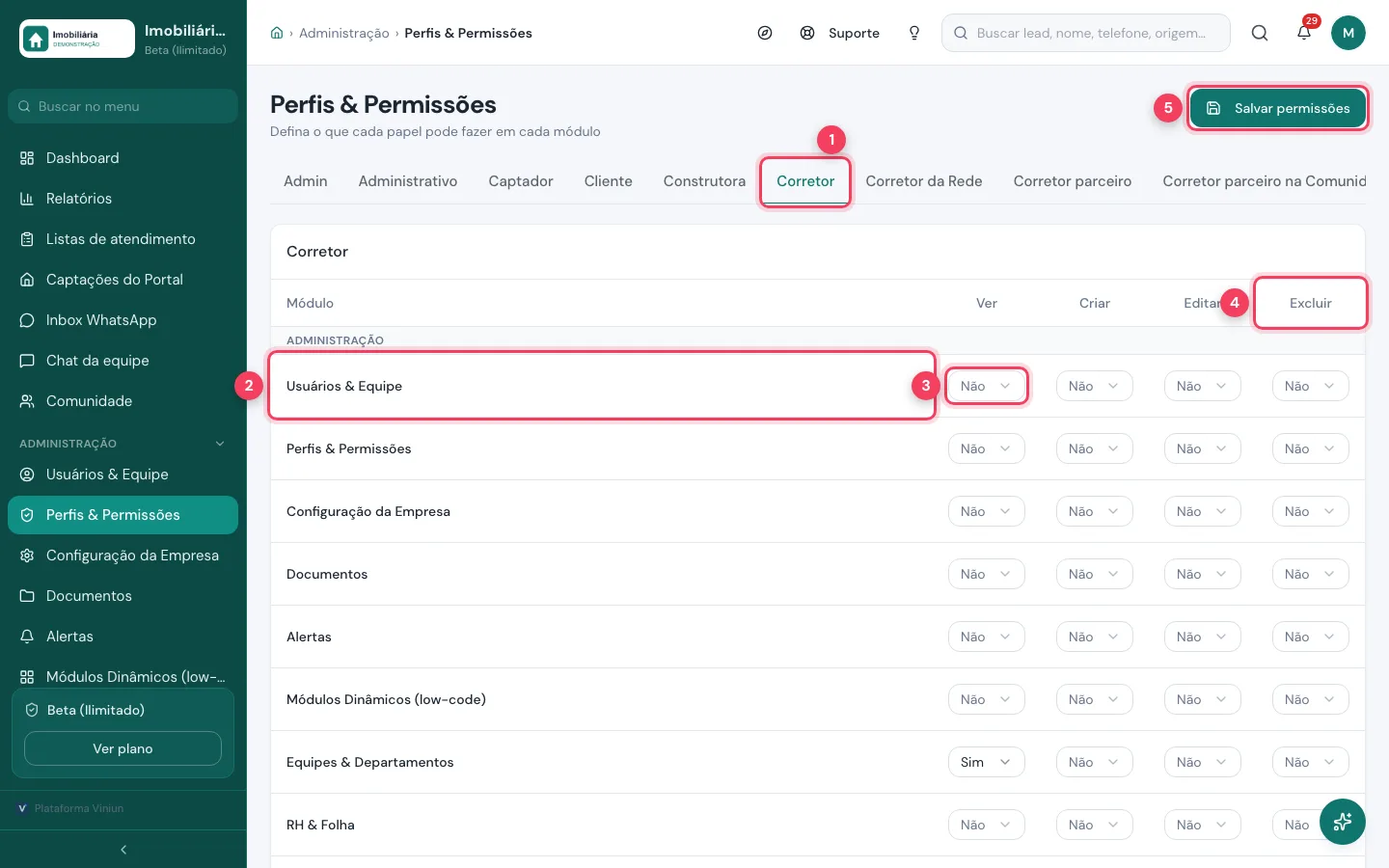Screen dimensions: 1389x868
Task: Select the Construtora tab
Action: point(704,181)
